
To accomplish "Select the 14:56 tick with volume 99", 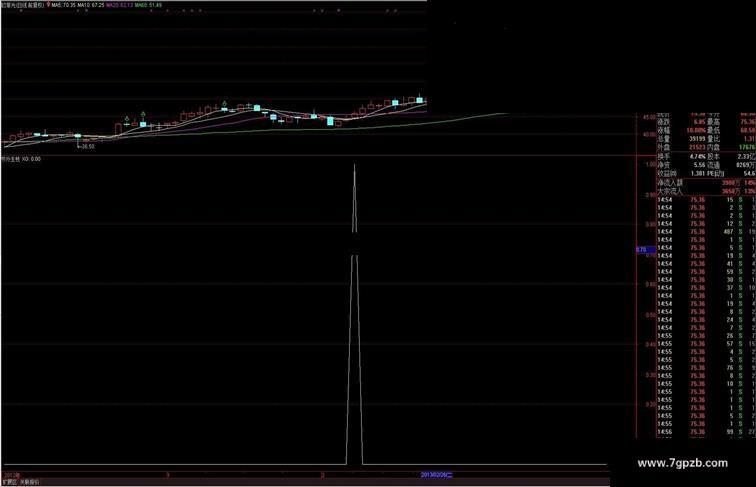I will [706, 432].
